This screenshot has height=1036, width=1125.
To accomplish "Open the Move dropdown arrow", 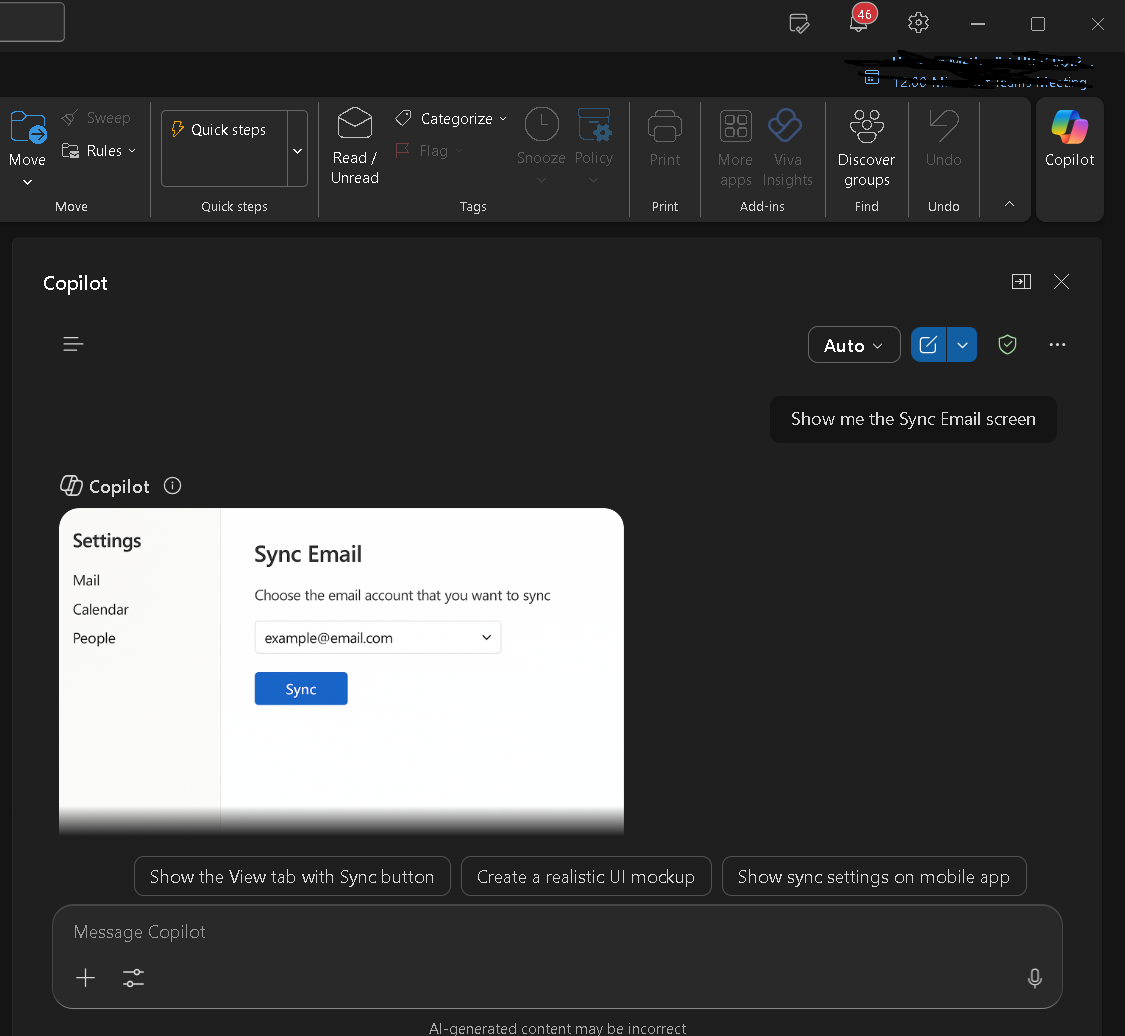I will (27, 182).
